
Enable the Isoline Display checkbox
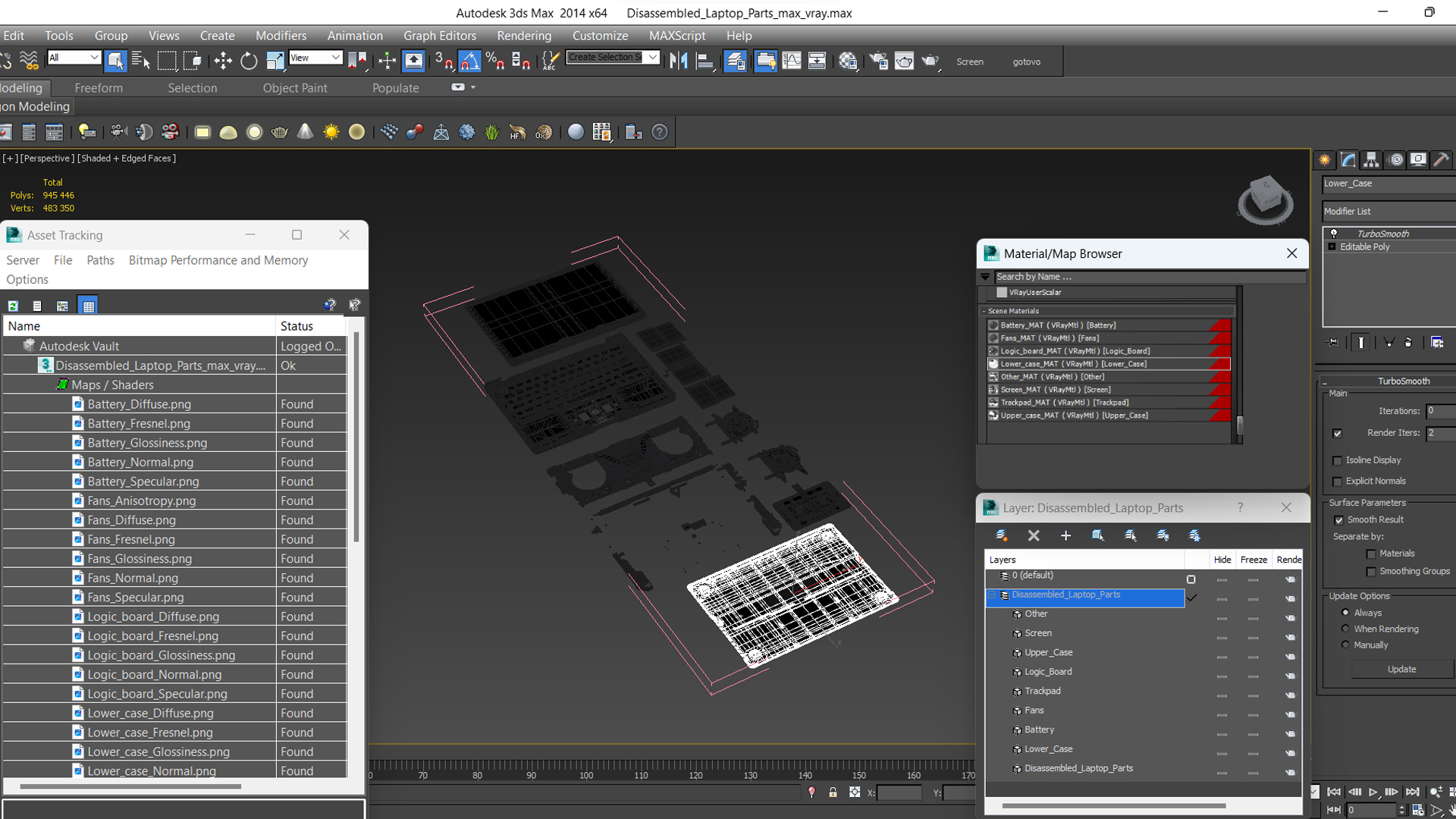coord(1338,460)
